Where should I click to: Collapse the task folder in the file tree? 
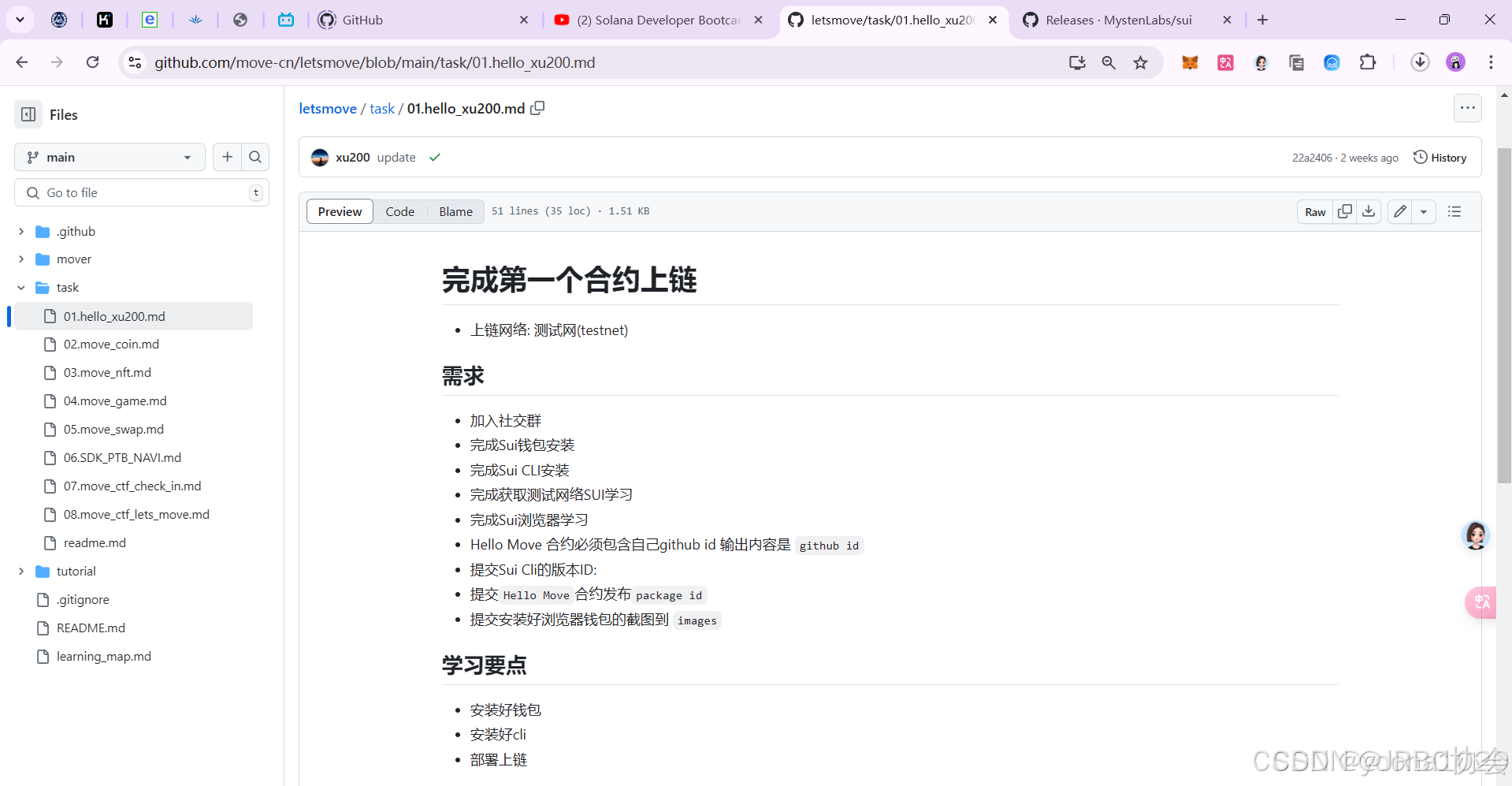pyautogui.click(x=21, y=287)
